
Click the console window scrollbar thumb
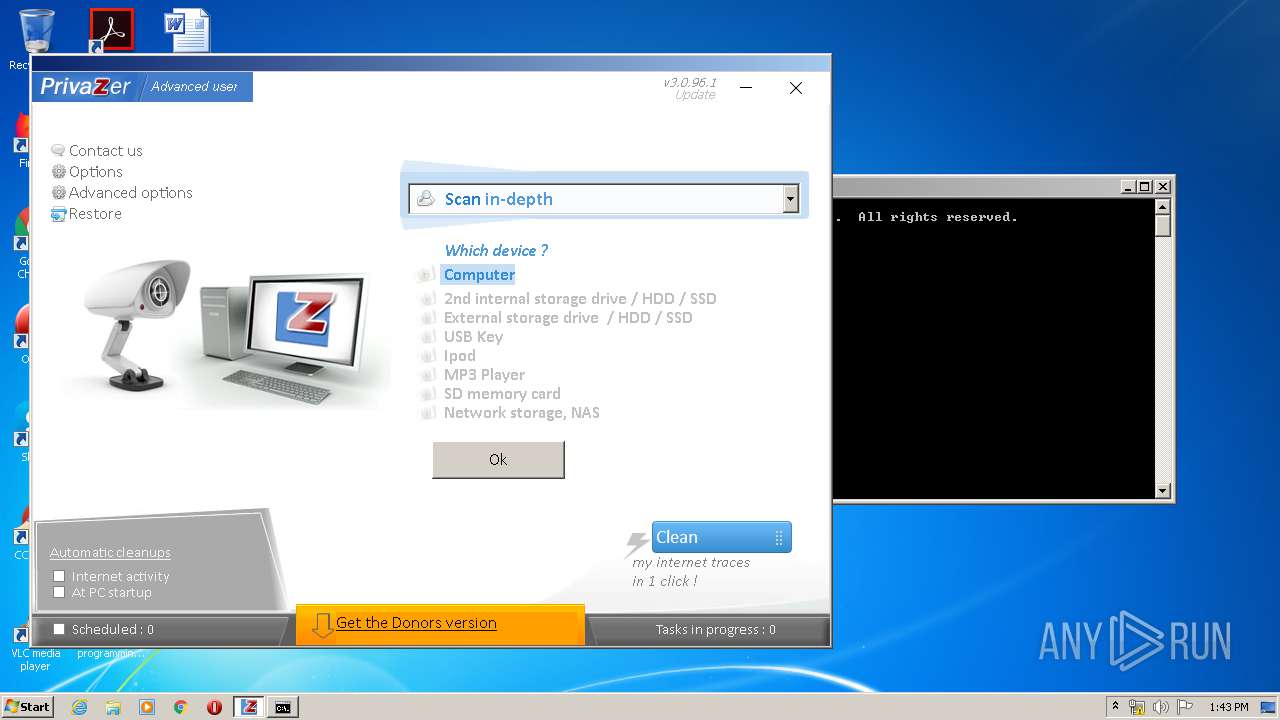(x=1162, y=226)
